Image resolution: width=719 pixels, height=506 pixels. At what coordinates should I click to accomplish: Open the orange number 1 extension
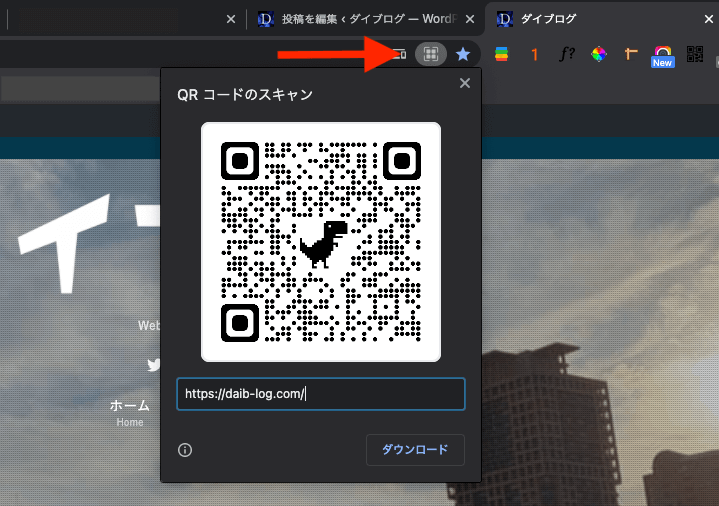click(534, 55)
